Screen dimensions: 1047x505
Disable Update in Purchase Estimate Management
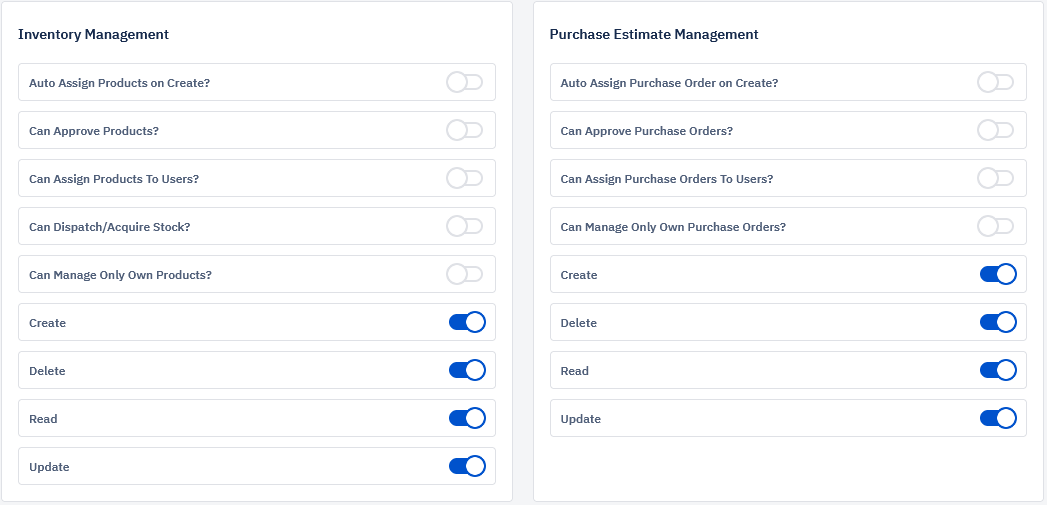point(998,419)
